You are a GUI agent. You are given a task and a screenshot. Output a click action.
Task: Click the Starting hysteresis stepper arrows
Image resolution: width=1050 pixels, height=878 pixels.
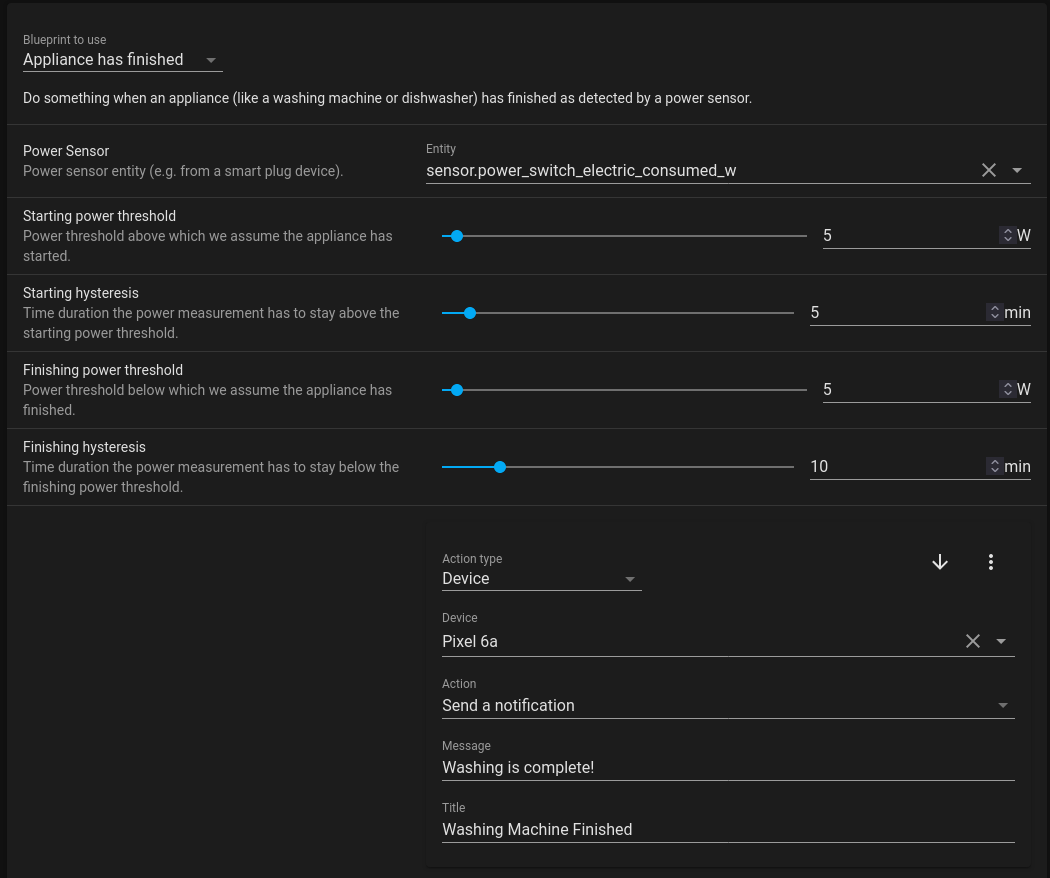click(x=993, y=313)
